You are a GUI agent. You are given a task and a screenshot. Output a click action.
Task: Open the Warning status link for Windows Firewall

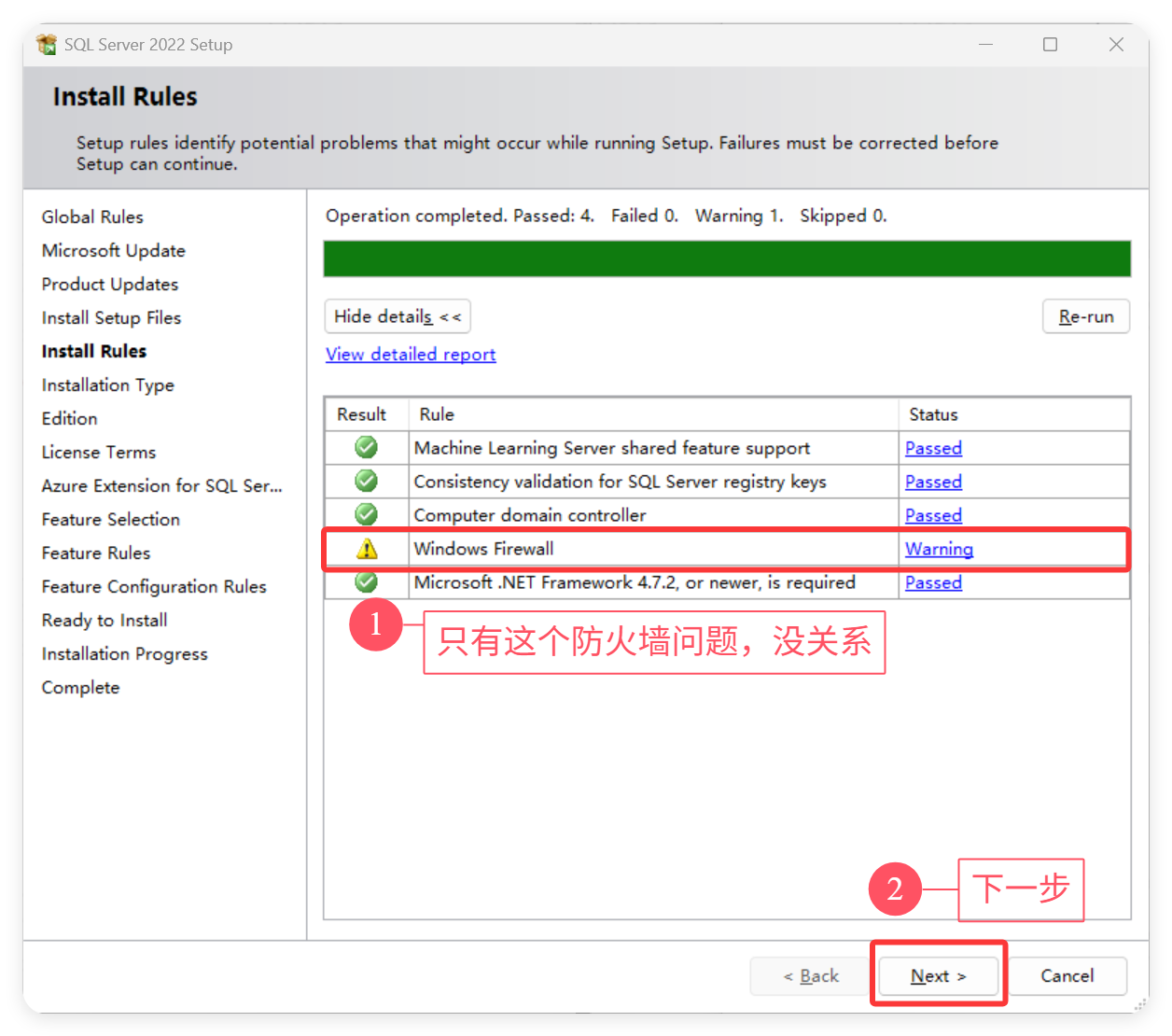point(939,549)
